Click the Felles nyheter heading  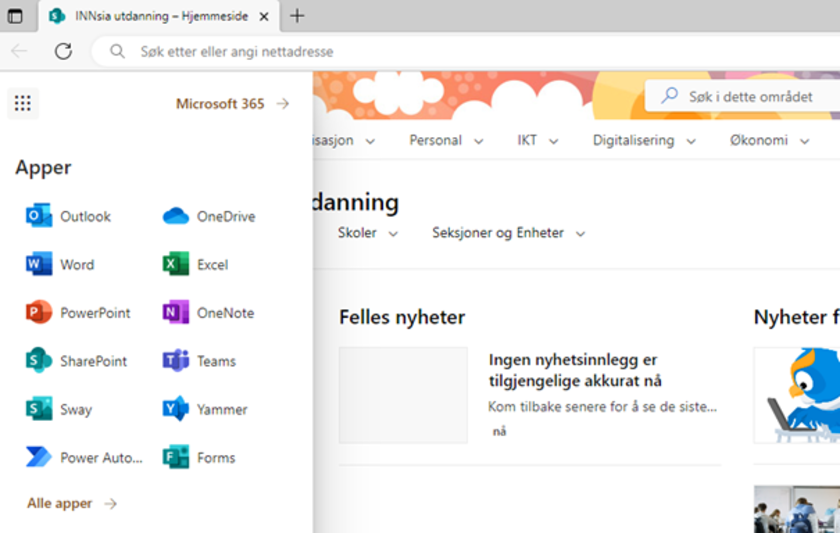pyautogui.click(x=402, y=317)
